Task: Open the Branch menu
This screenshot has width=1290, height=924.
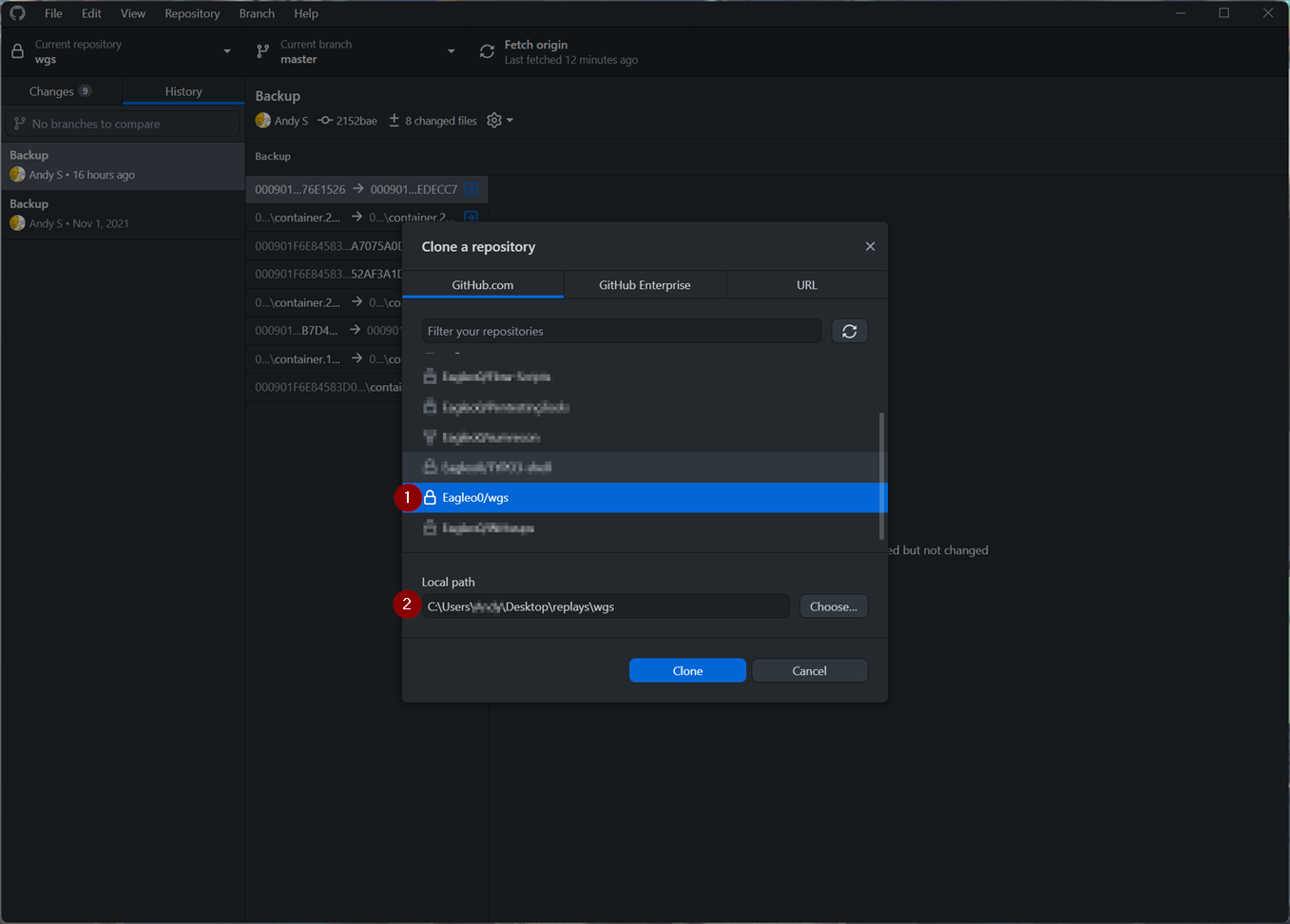Action: [x=257, y=13]
